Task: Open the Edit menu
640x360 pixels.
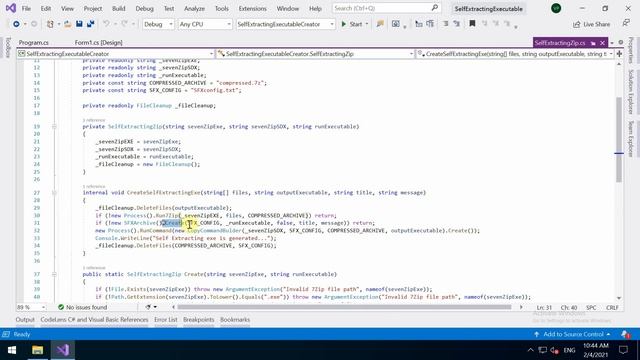Action: tap(46, 9)
